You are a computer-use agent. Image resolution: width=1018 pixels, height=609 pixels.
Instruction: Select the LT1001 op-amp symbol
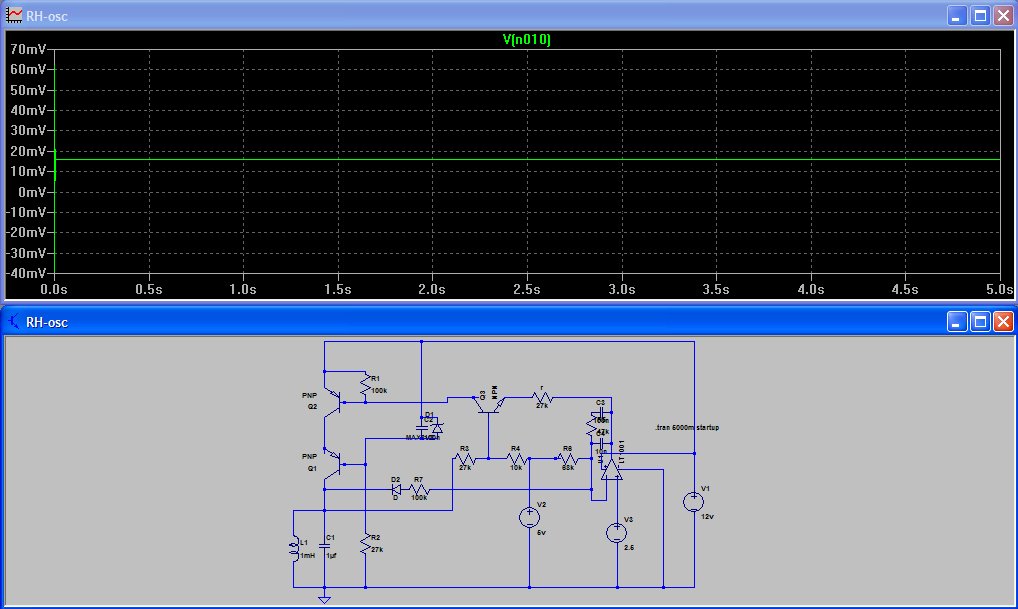pyautogui.click(x=611, y=469)
